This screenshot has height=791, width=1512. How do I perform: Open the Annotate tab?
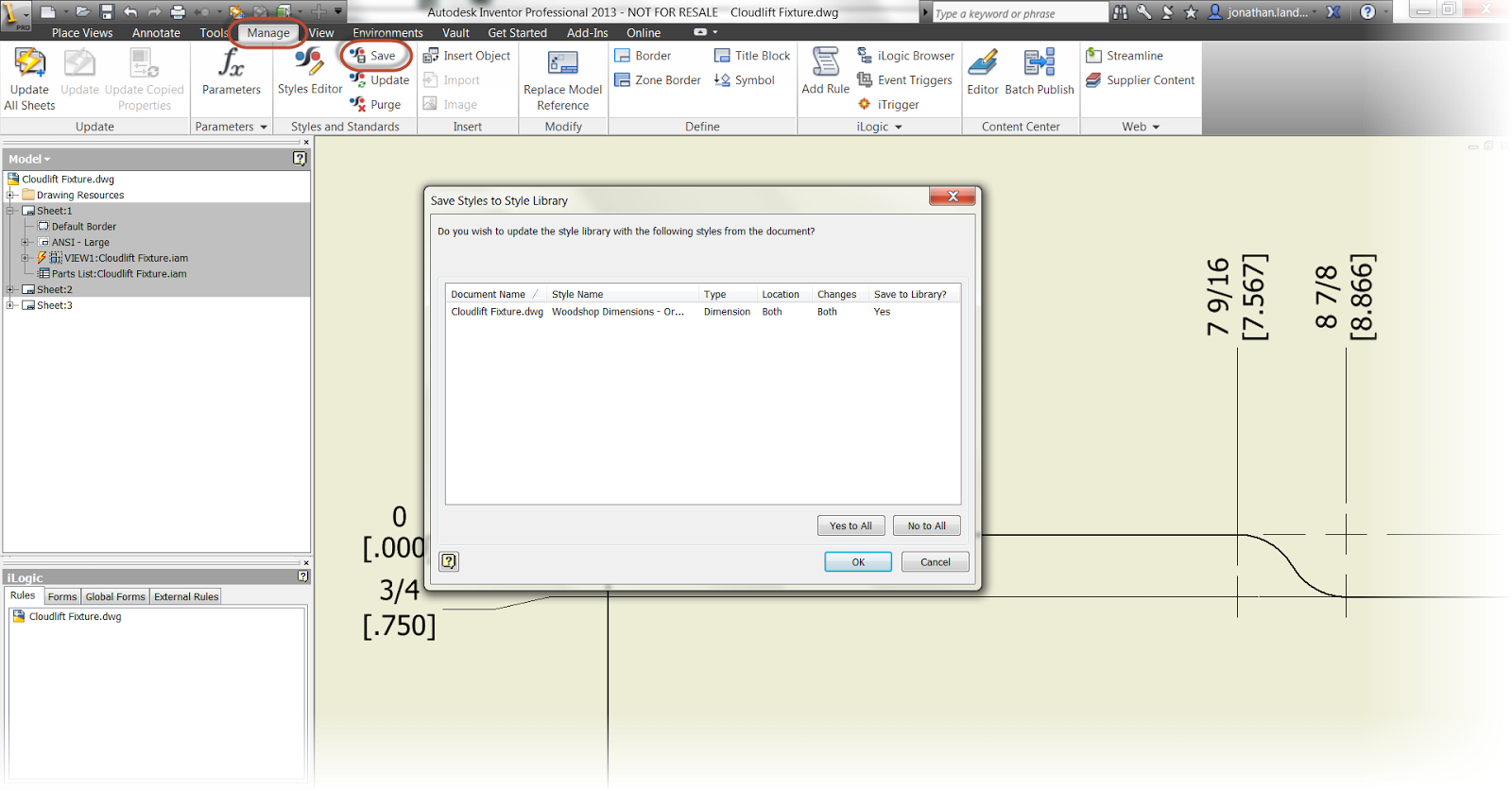156,32
